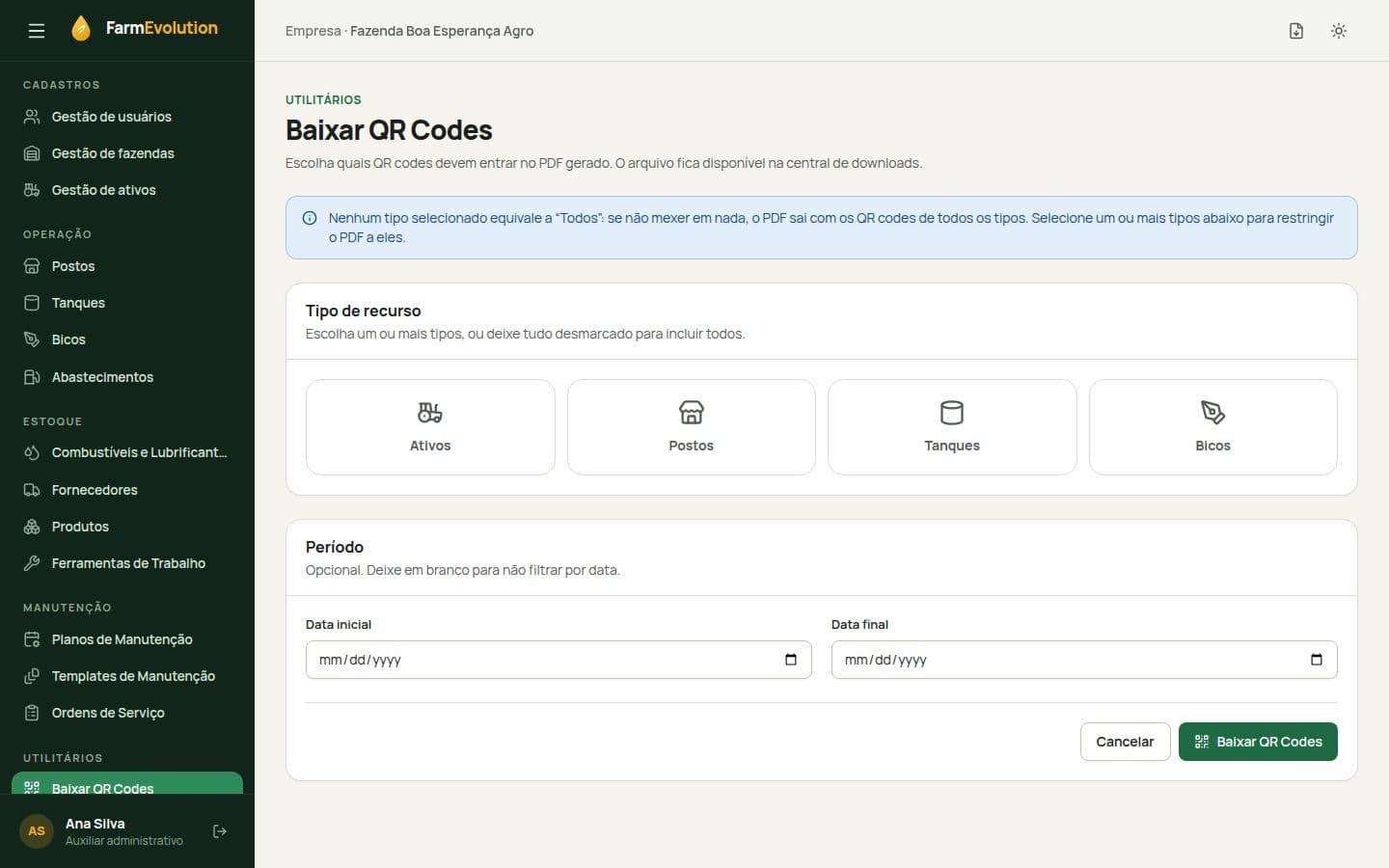The image size is (1389, 868).
Task: Click the AS user avatar
Action: (x=37, y=831)
